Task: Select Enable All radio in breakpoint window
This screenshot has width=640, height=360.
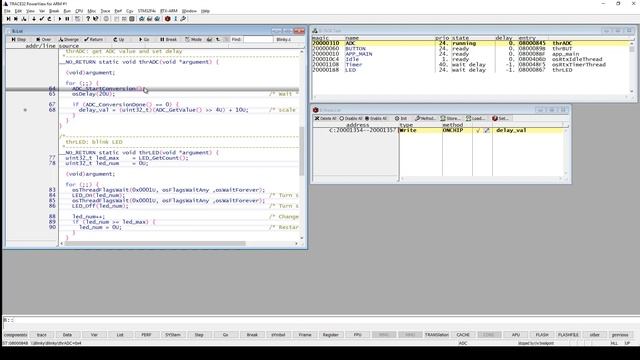Action: [376, 118]
